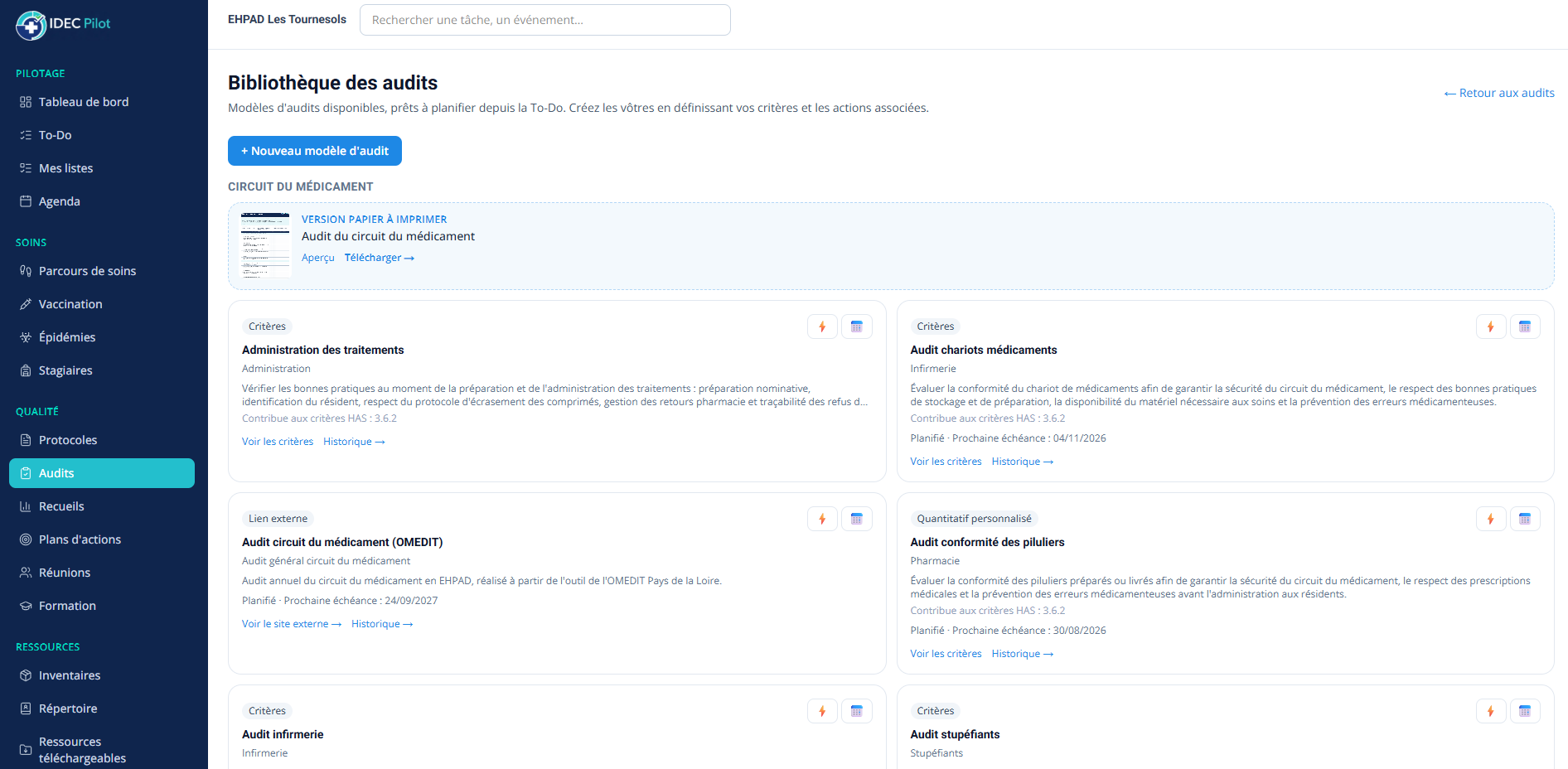Open the Agenda section
Image resolution: width=1568 pixels, height=769 pixels.
point(102,201)
